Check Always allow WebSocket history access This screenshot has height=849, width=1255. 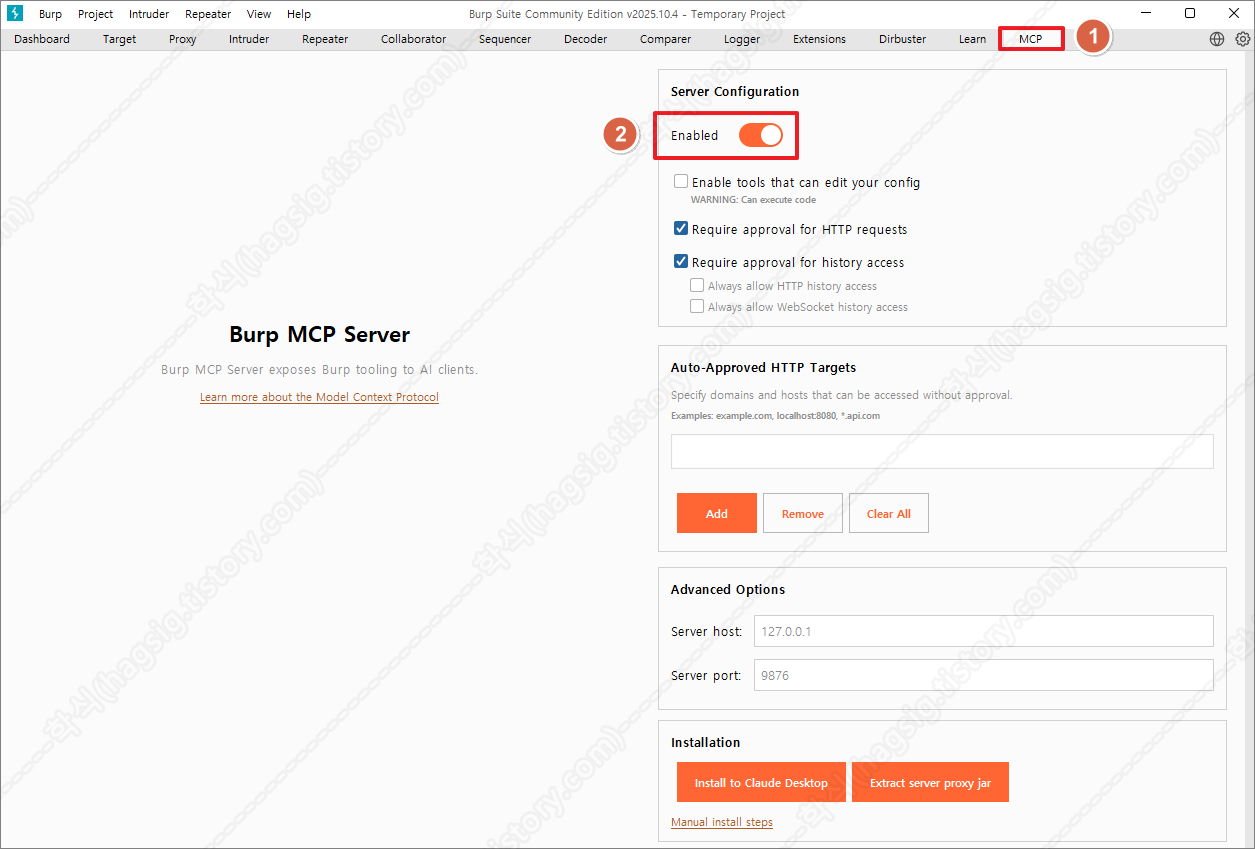coord(697,307)
